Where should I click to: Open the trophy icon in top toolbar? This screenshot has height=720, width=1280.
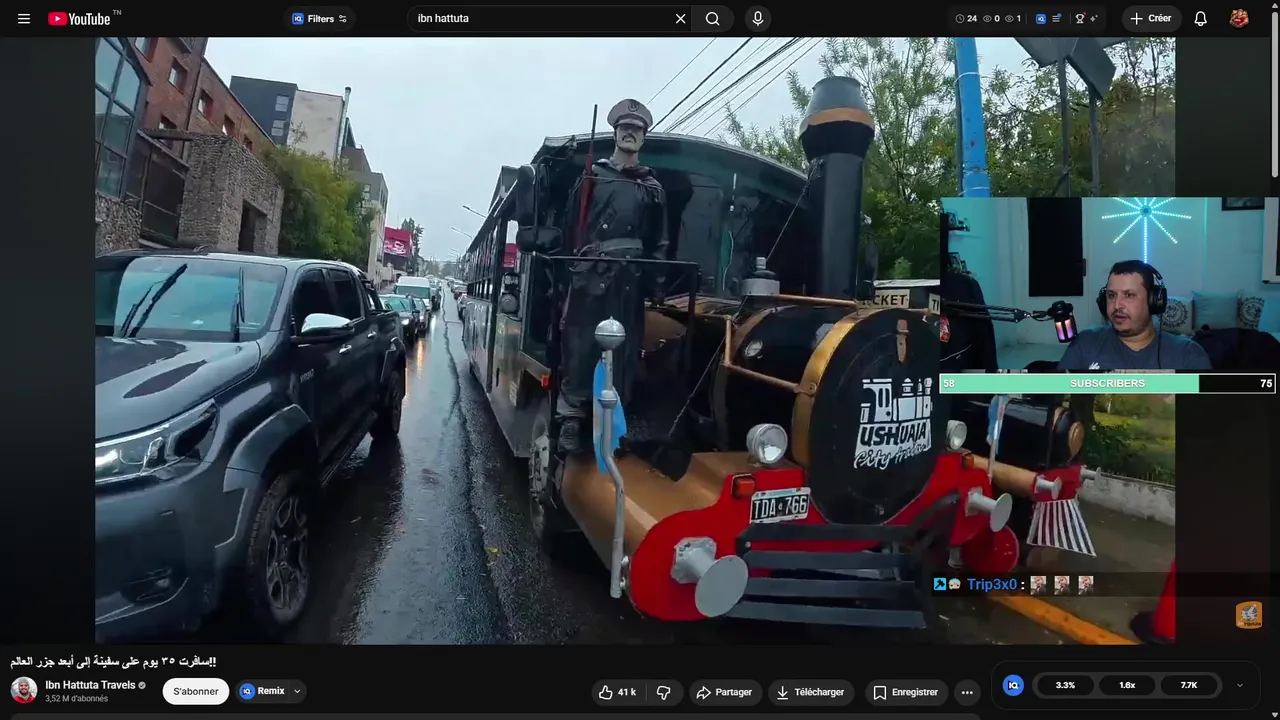[1079, 19]
